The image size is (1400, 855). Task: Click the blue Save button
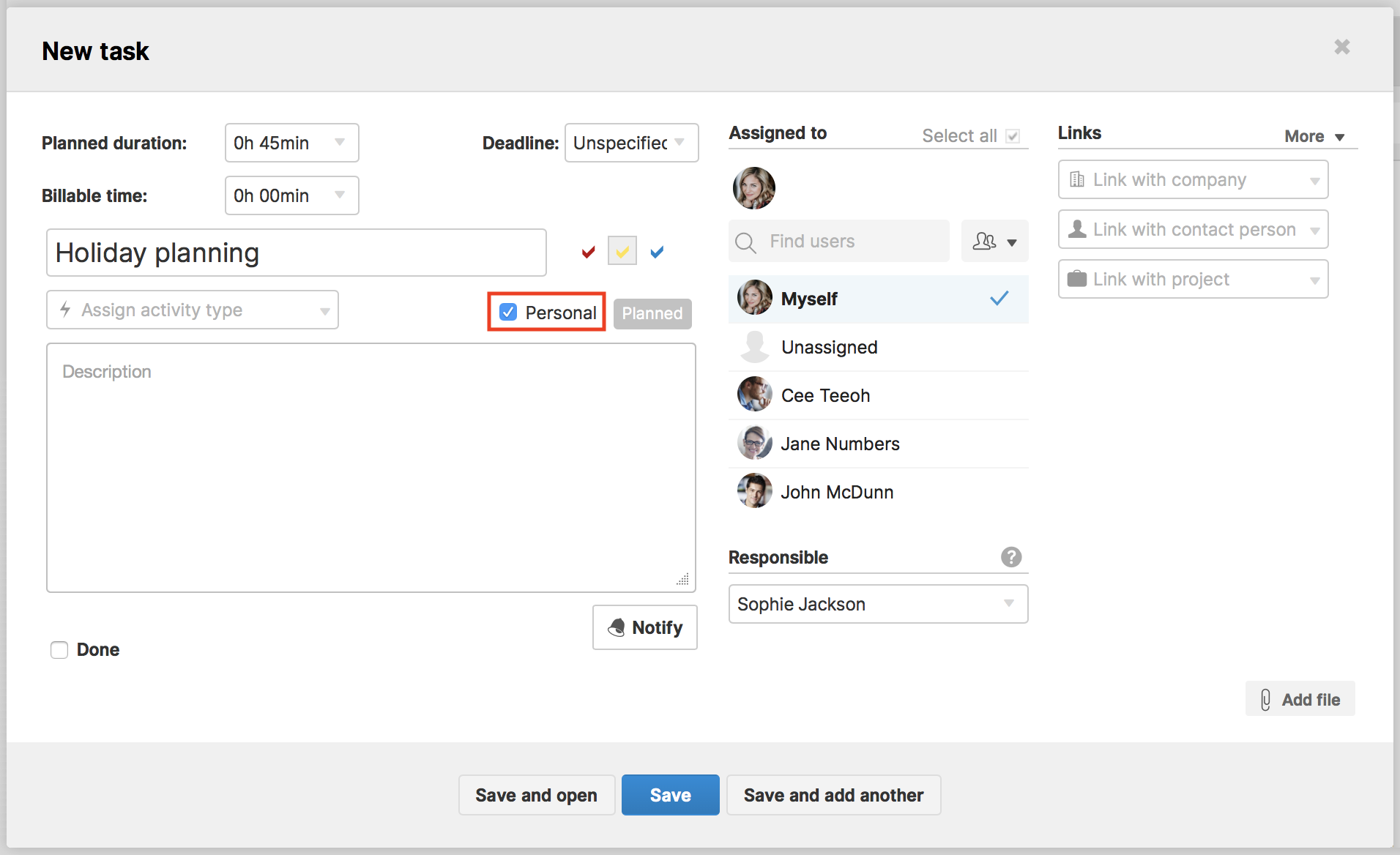pyautogui.click(x=670, y=795)
